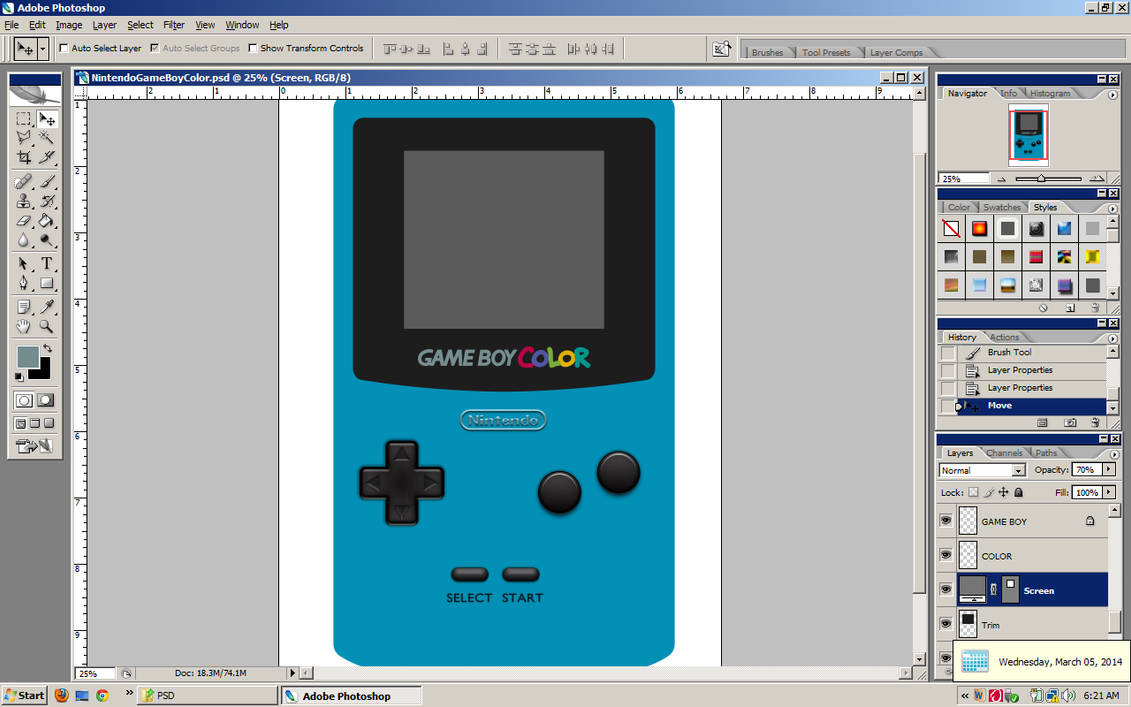Reset default foreground and background colors
This screenshot has height=707, width=1131.
pos(19,377)
